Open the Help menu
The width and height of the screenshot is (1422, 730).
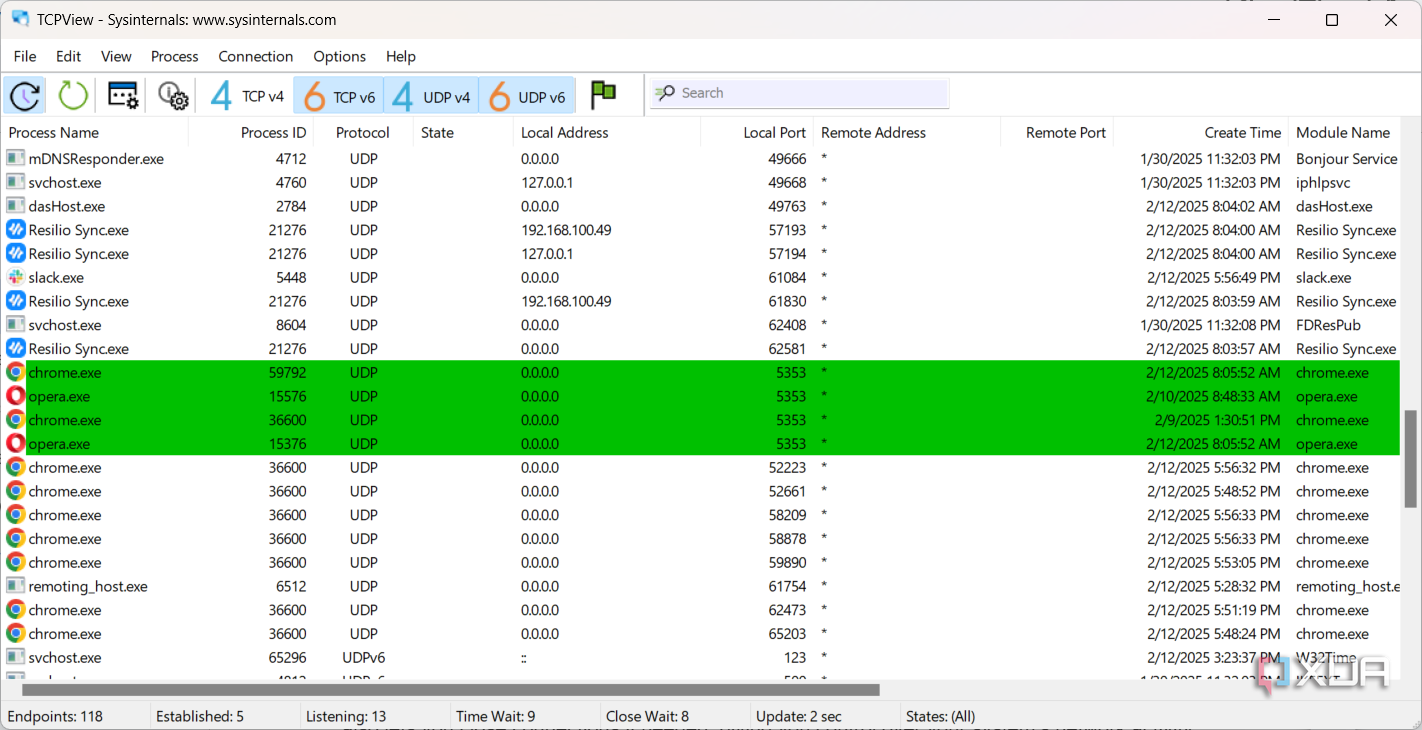[401, 56]
